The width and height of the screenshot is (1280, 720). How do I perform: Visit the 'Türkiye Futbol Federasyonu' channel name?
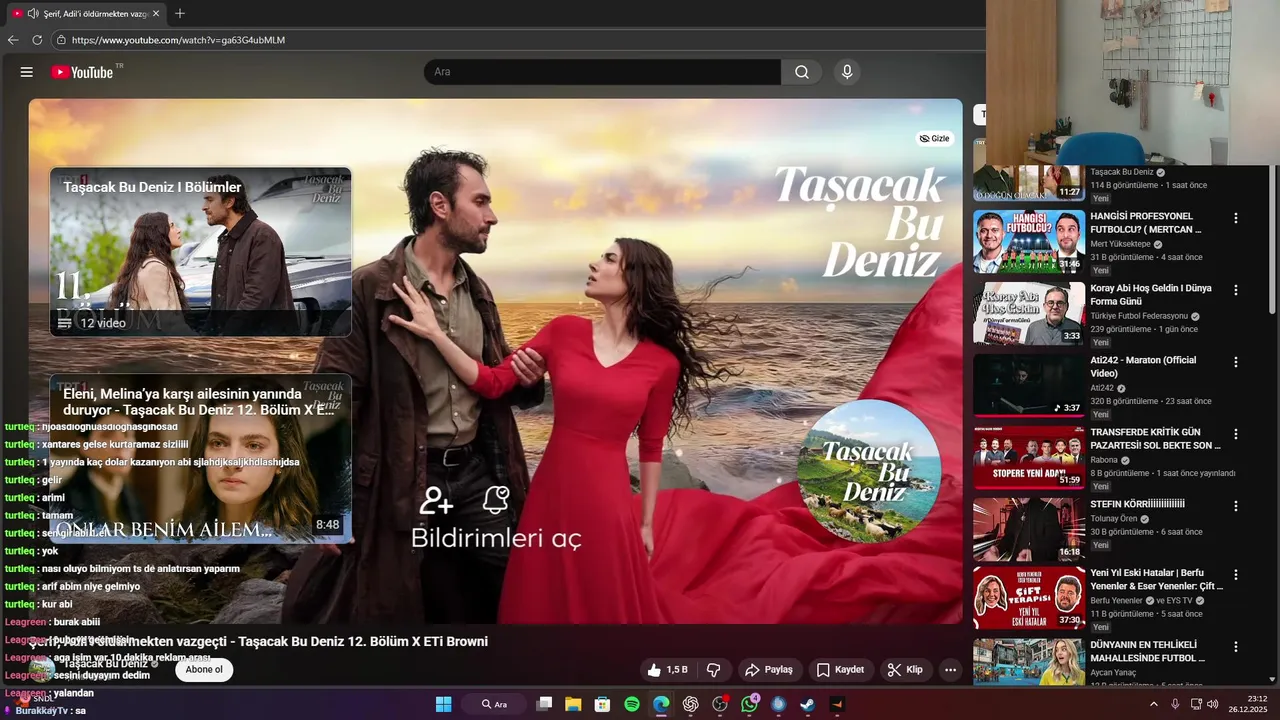pyautogui.click(x=1138, y=316)
